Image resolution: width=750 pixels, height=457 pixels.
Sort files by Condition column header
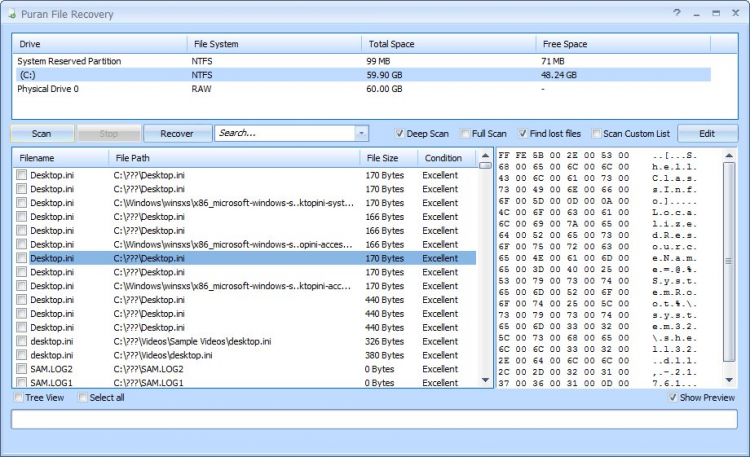(x=443, y=158)
